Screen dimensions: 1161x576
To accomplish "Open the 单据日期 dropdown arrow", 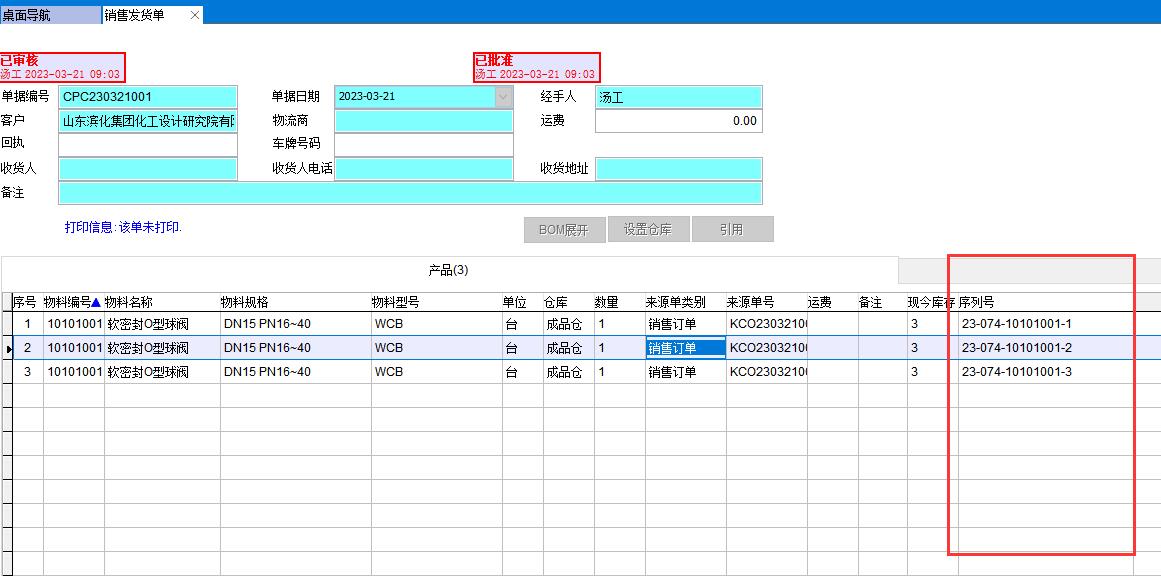I will click(503, 97).
